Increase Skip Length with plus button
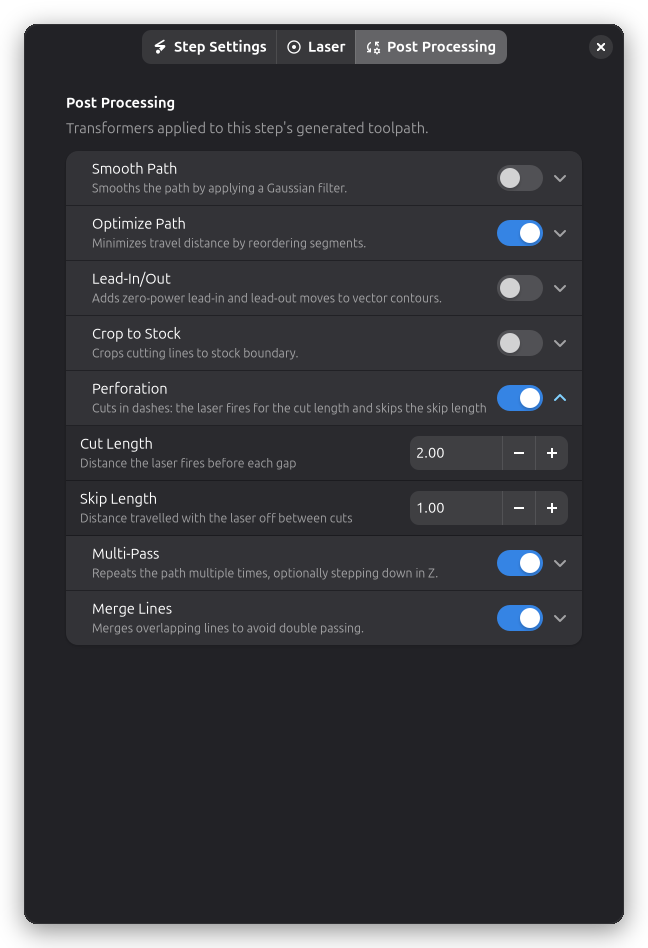The image size is (648, 948). [x=552, y=508]
